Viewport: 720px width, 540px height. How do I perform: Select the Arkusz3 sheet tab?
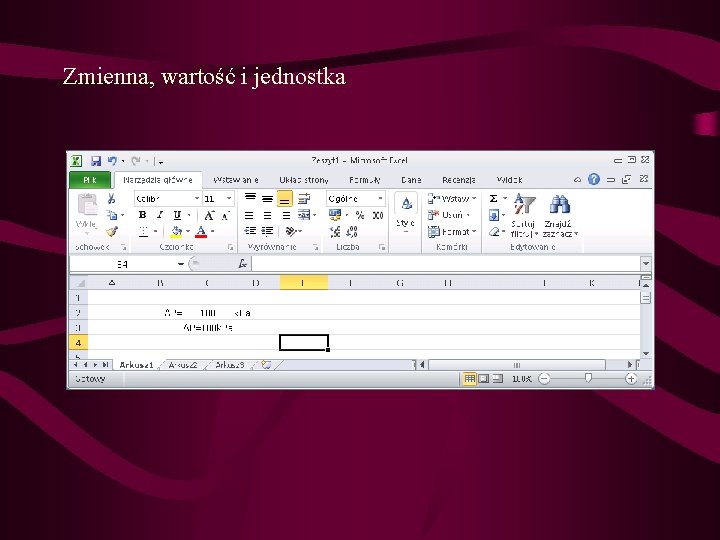pos(230,365)
